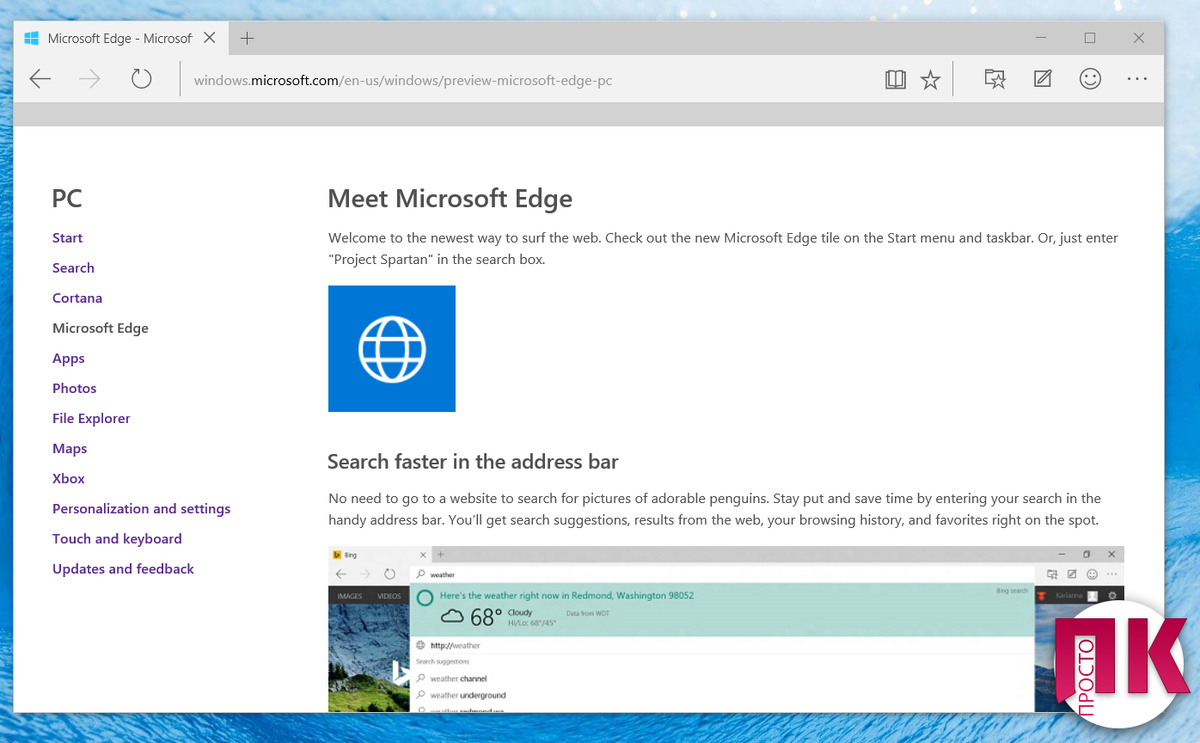Click the address bar search screenshot
This screenshot has height=743, width=1200.
point(726,629)
